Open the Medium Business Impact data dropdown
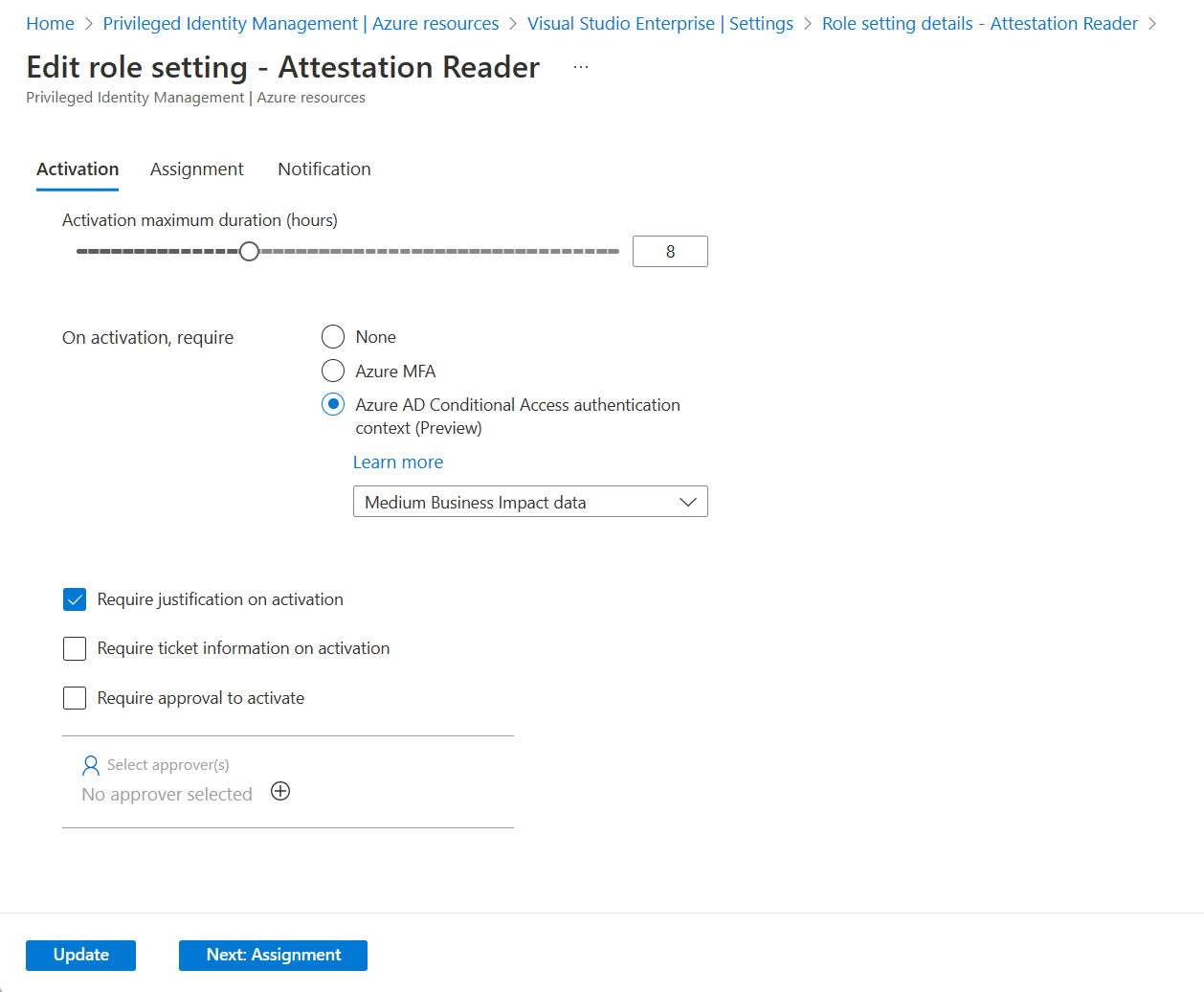The width and height of the screenshot is (1204, 992). (x=530, y=502)
